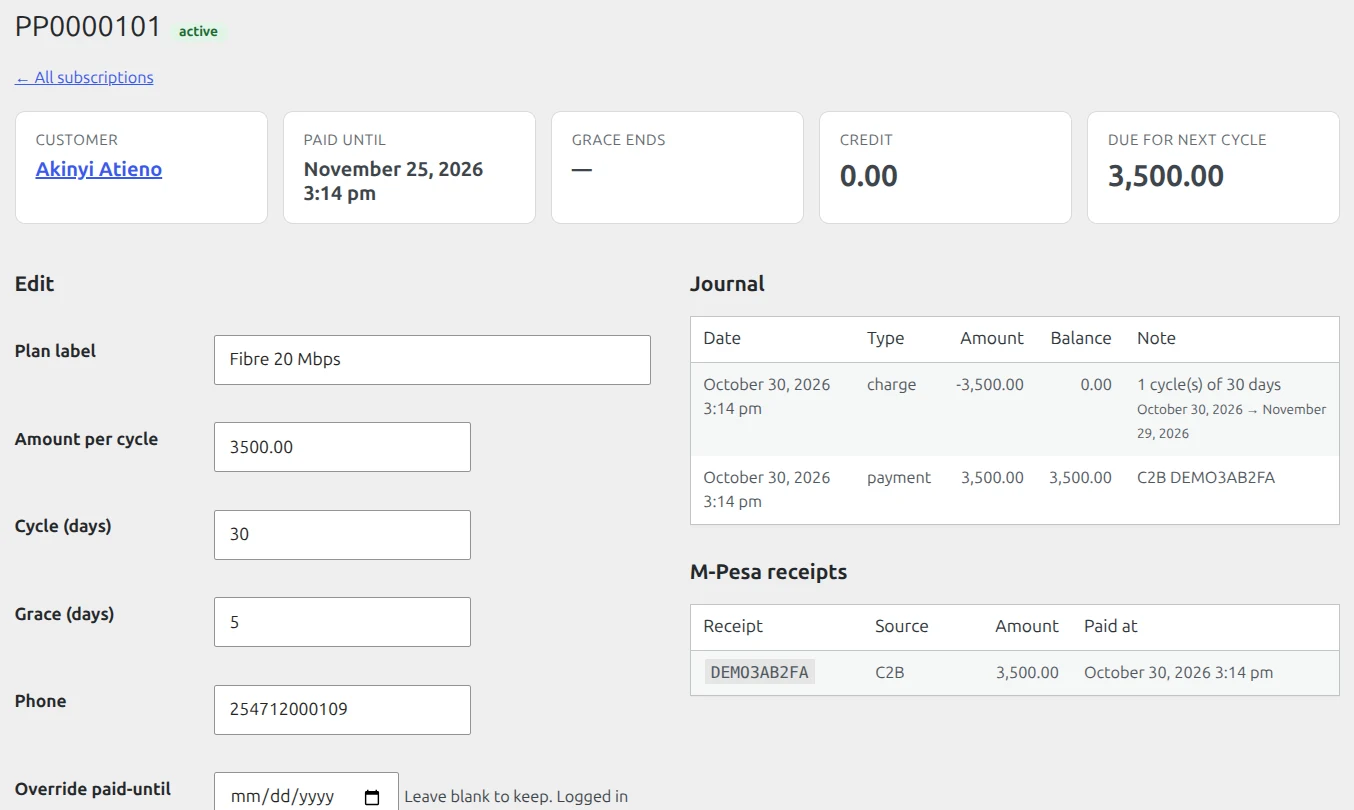Click the journal Note column header
1354x810 pixels.
[1156, 338]
